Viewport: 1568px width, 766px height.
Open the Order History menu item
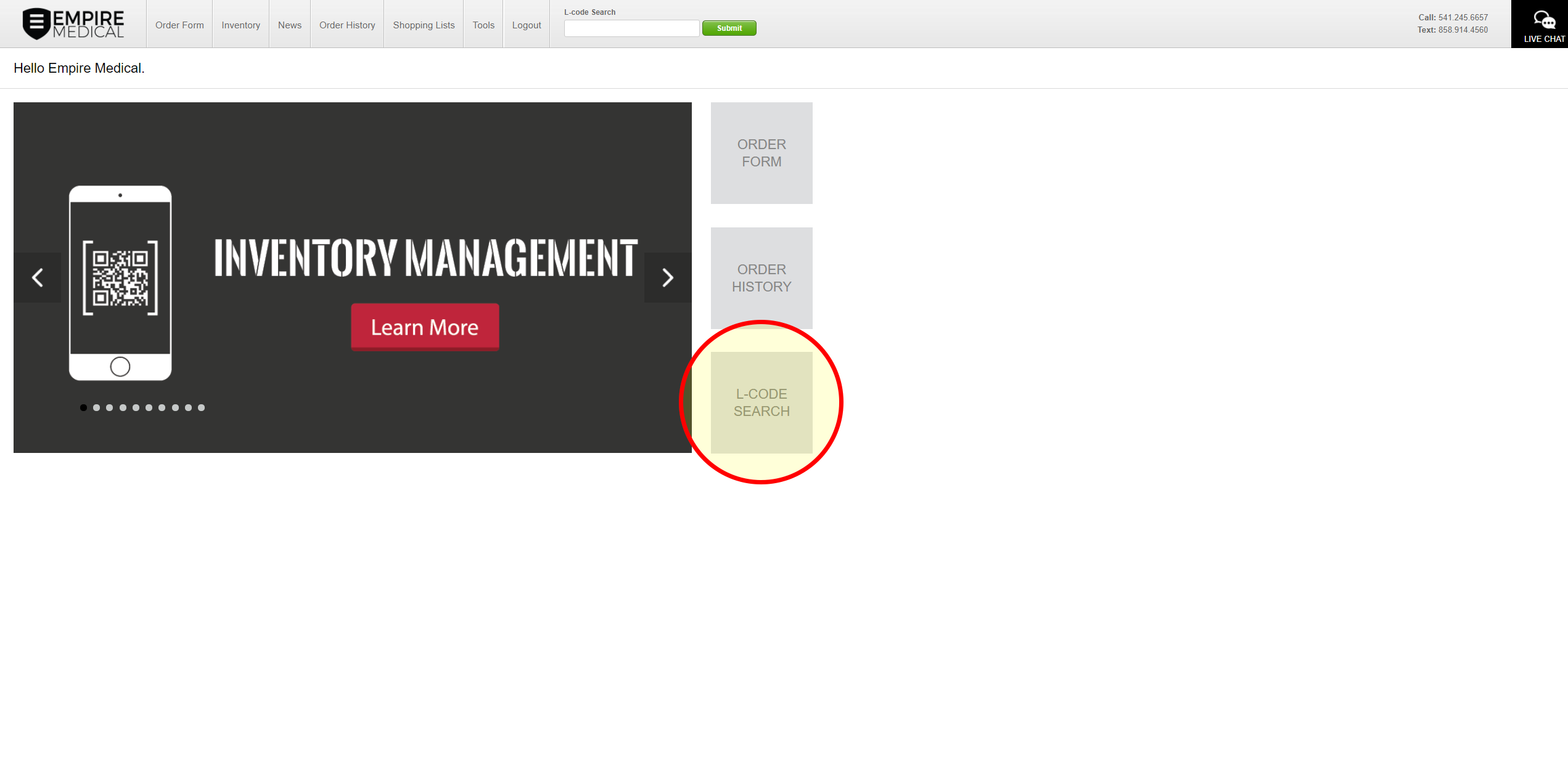click(x=347, y=25)
